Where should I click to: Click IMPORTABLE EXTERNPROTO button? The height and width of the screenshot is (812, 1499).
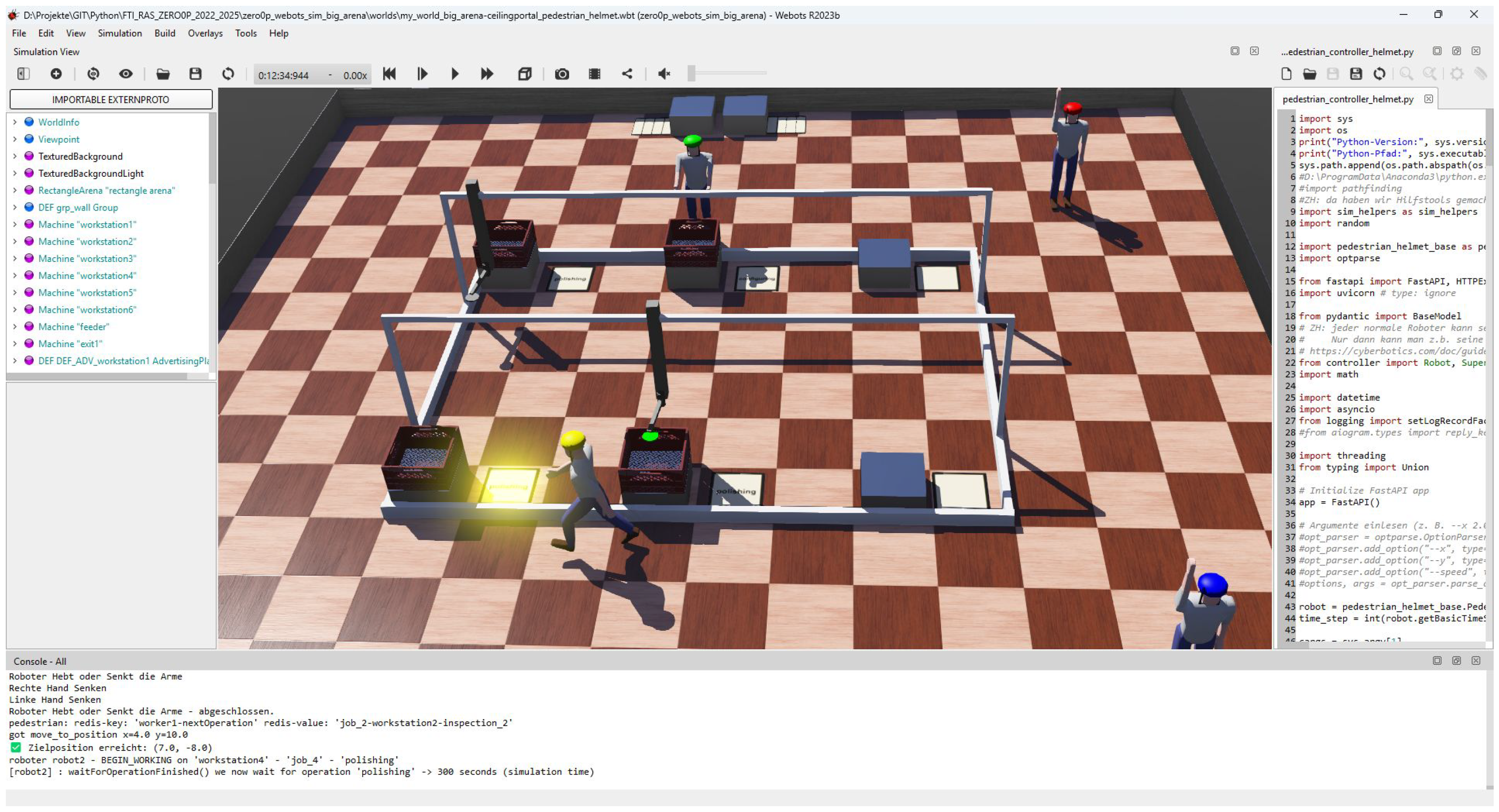(x=110, y=99)
